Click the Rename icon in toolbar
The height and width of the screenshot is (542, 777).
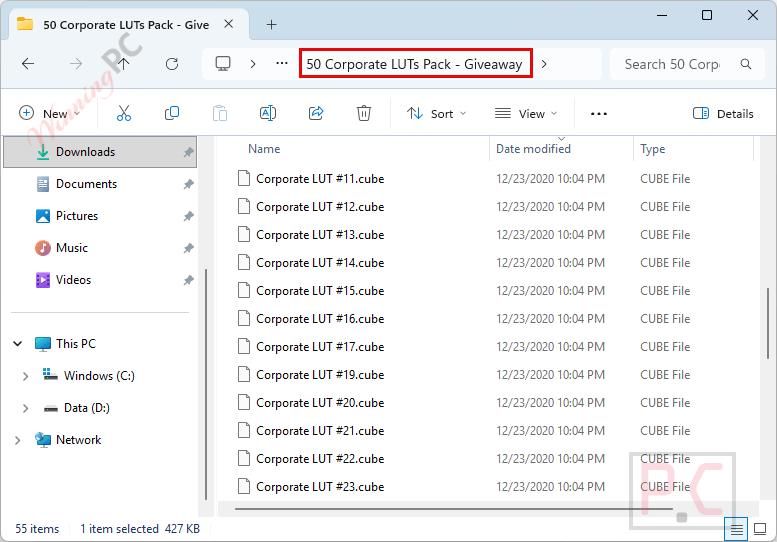(268, 113)
